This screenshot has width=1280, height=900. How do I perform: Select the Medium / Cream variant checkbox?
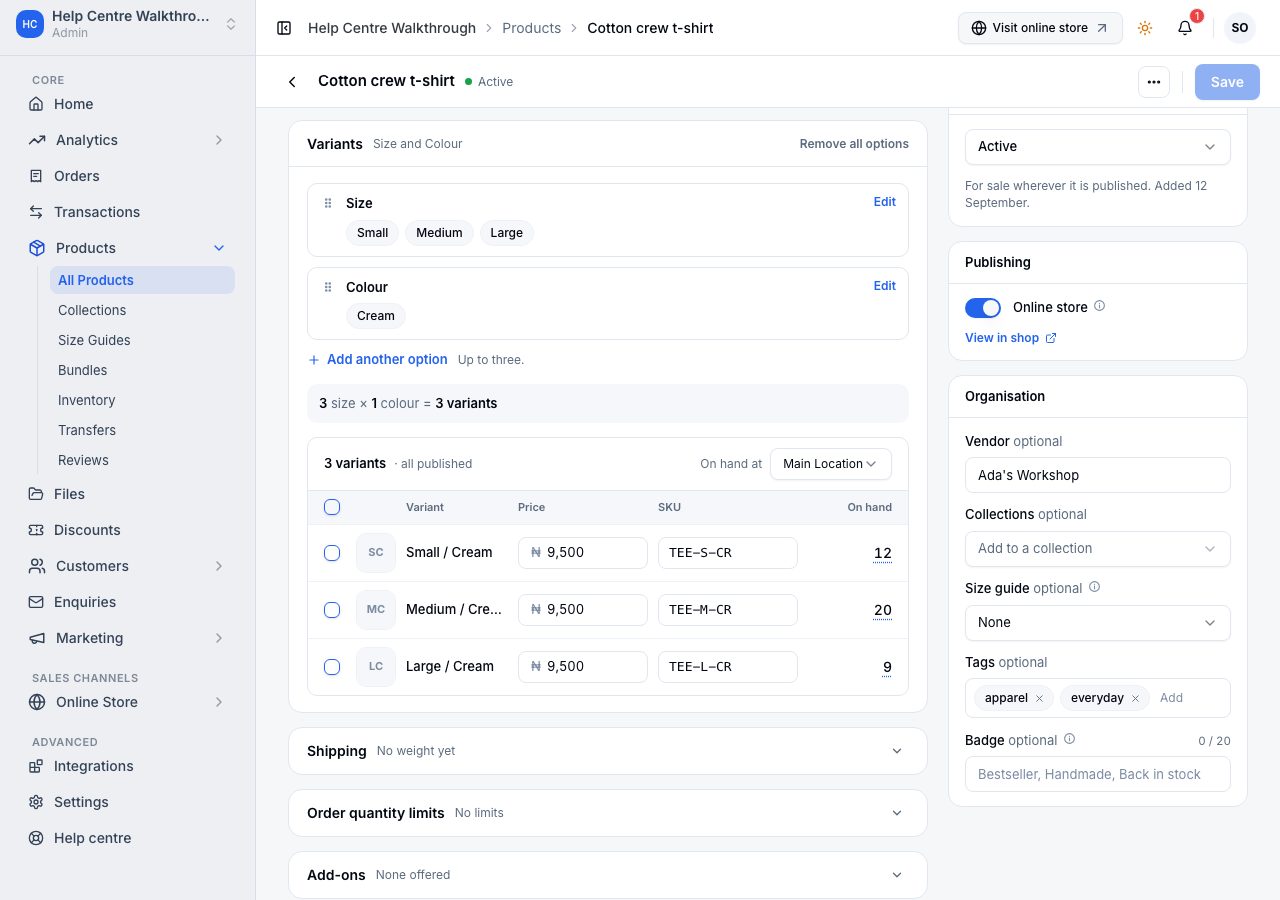pyautogui.click(x=332, y=610)
